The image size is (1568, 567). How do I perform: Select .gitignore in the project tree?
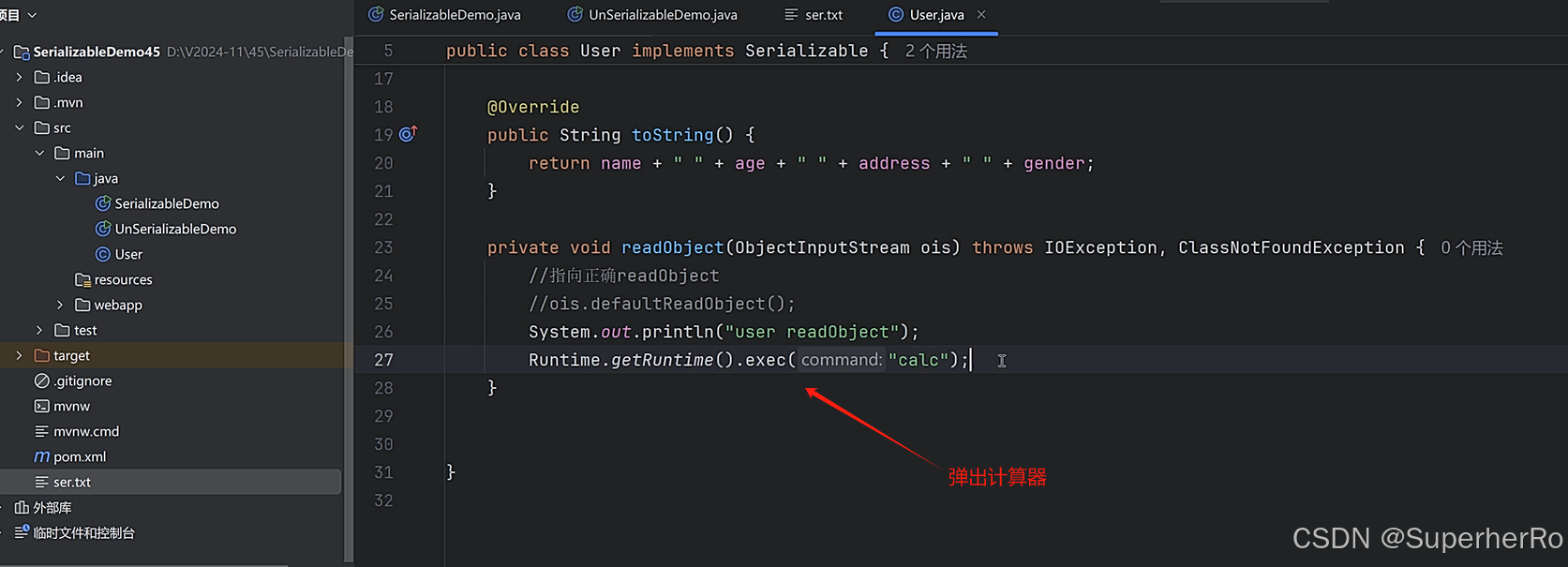click(82, 380)
